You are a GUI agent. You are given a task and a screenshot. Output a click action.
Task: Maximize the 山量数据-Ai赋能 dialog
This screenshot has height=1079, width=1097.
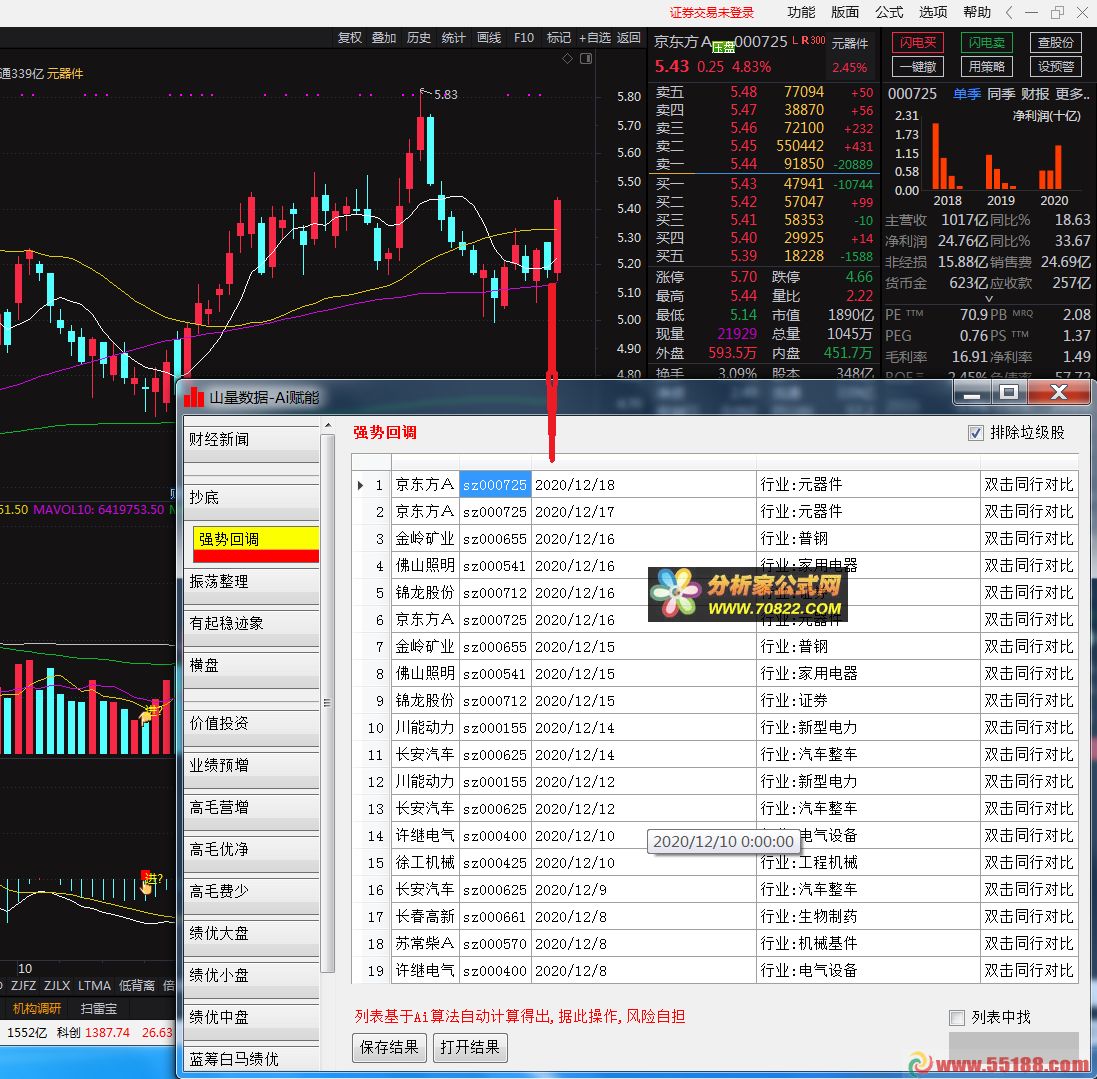[x=1009, y=393]
